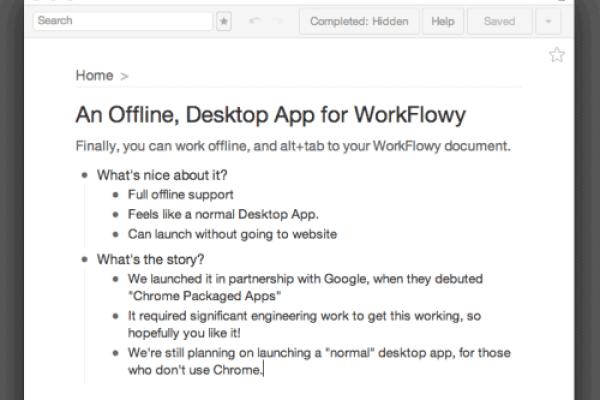The width and height of the screenshot is (600, 400).
Task: Click the bullet of What's the story?
Action: pyautogui.click(x=85, y=260)
